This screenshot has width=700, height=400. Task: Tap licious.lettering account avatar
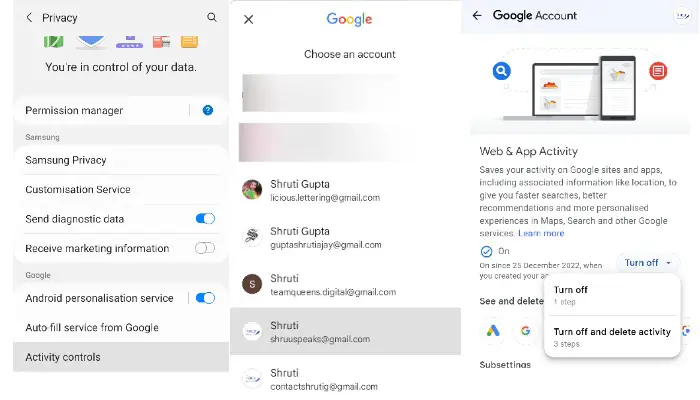tap(252, 190)
